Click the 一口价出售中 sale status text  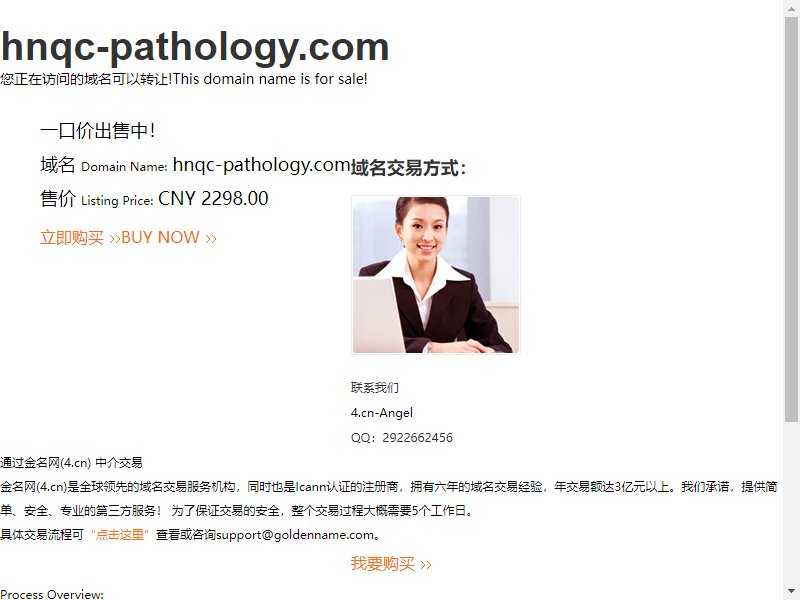point(97,131)
